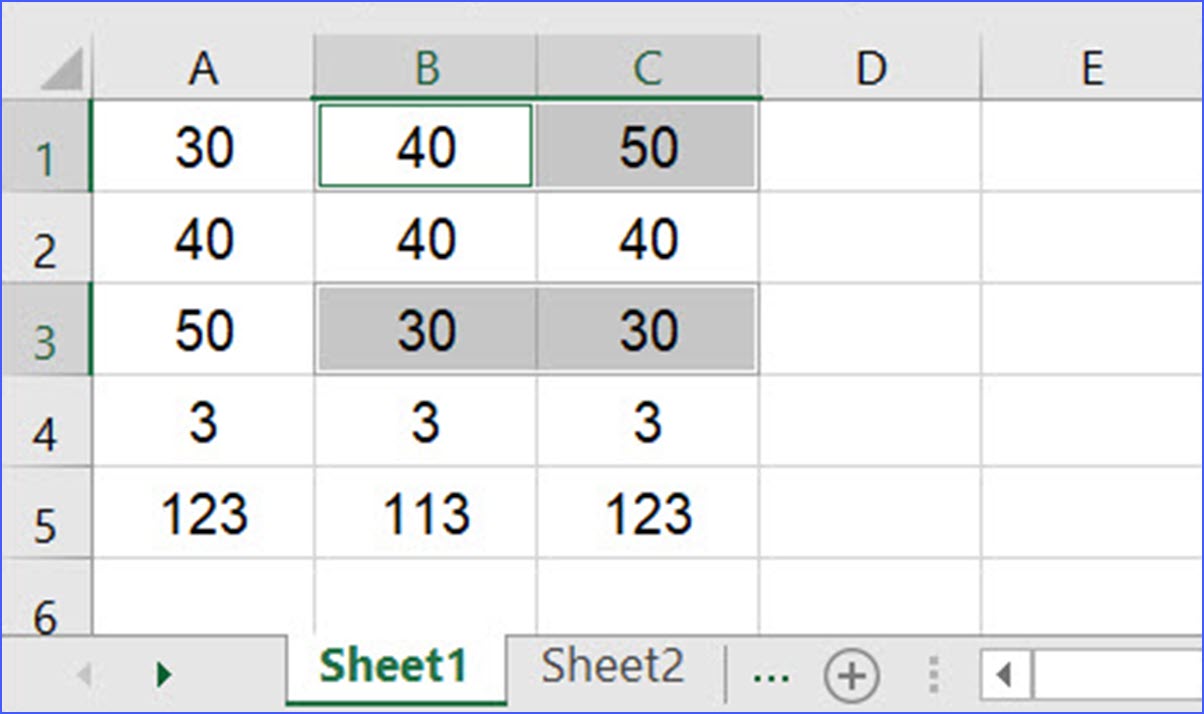This screenshot has height=714, width=1204.
Task: Select column header B
Action: [424, 68]
